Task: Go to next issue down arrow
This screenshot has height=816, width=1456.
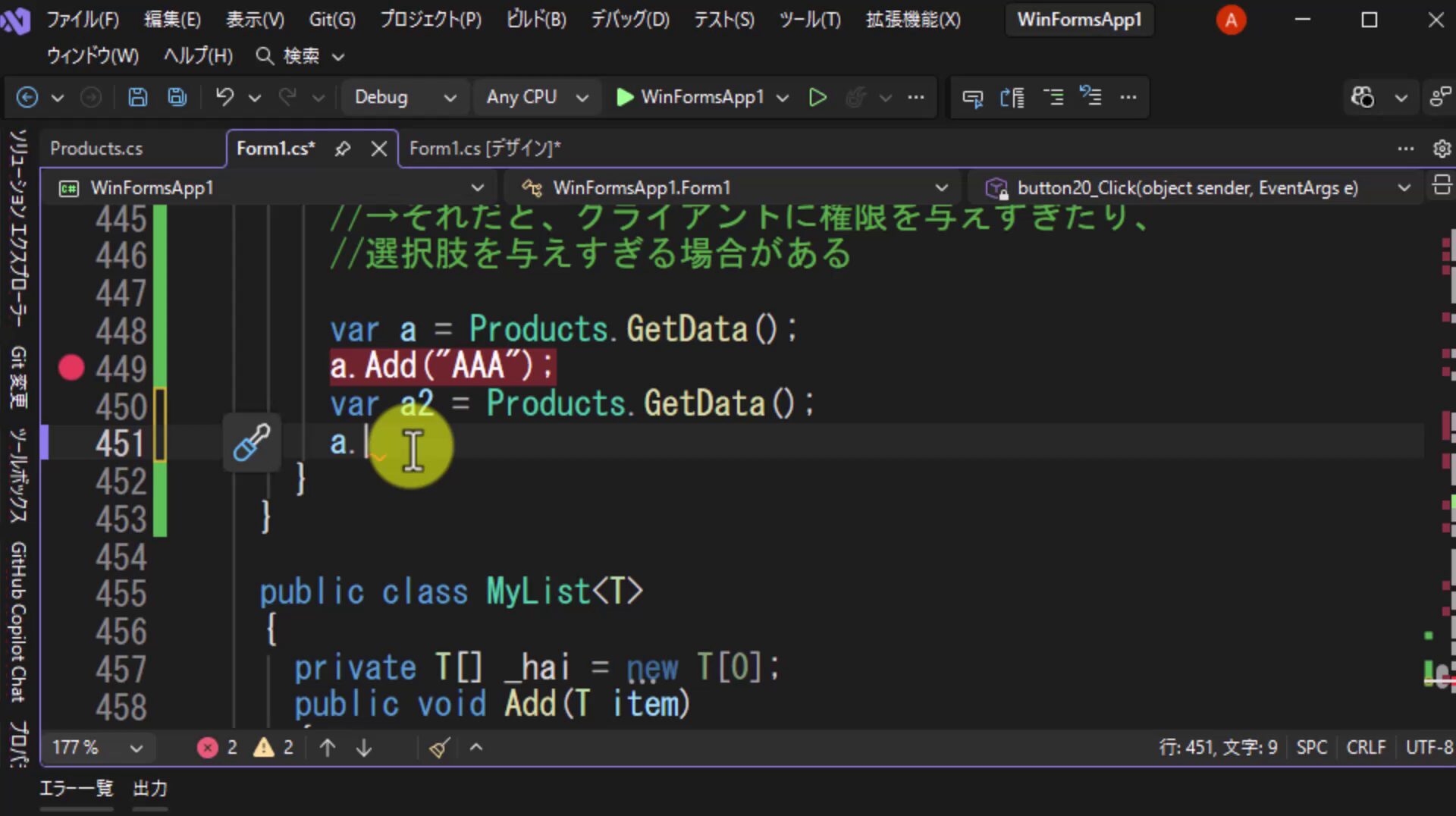Action: 364,748
